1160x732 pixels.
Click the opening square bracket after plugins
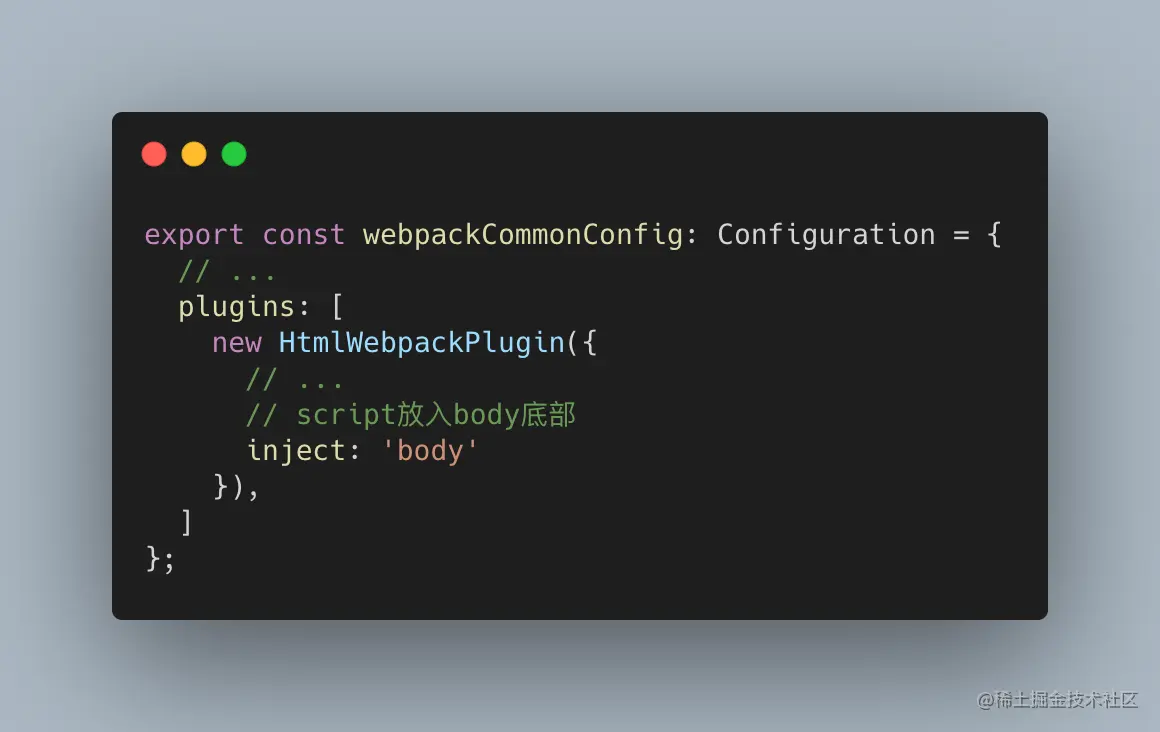337,306
